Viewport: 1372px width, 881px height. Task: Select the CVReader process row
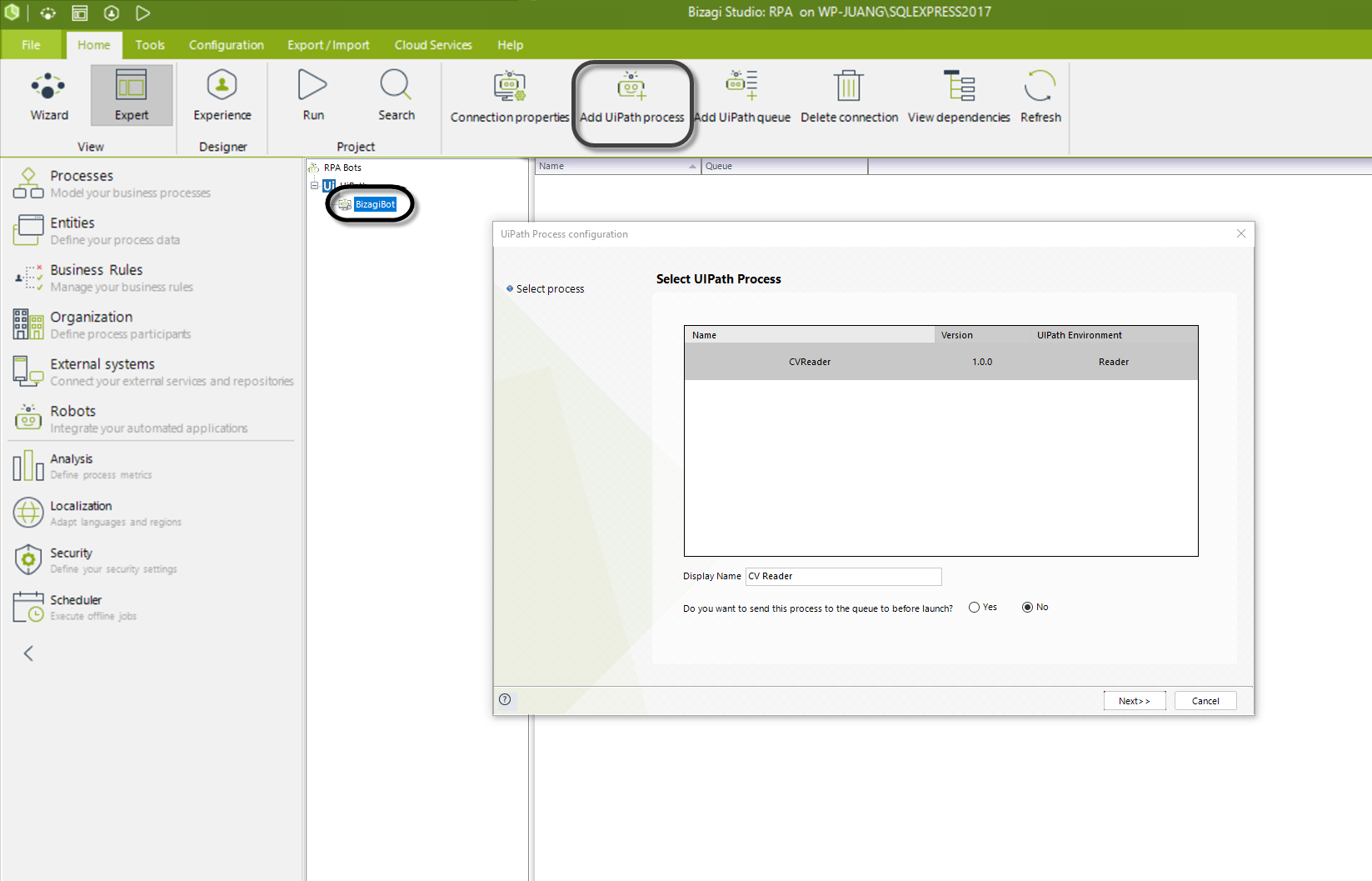click(x=940, y=362)
